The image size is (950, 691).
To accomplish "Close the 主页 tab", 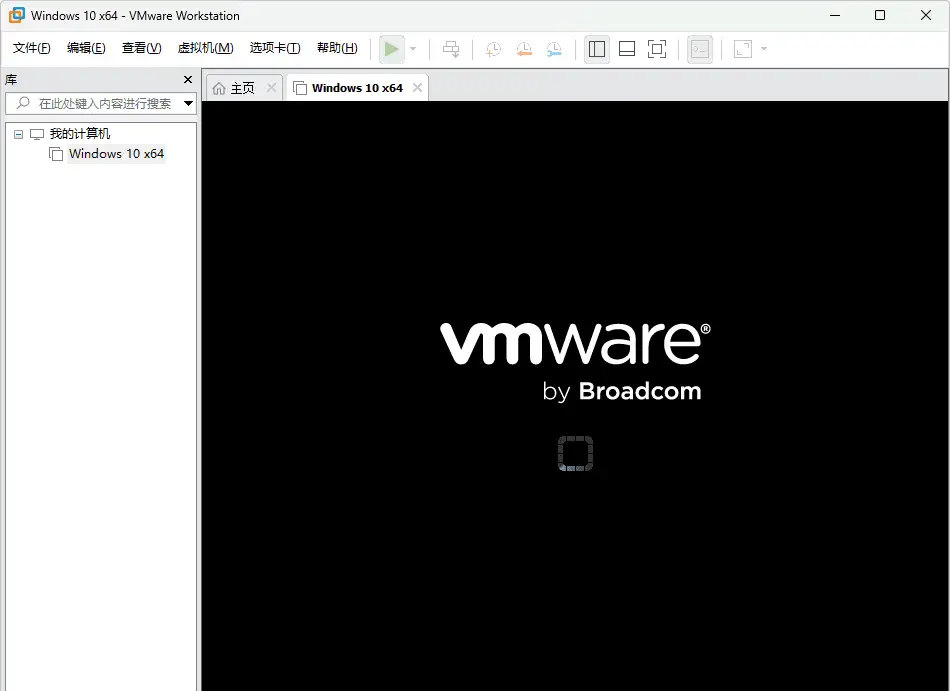I will click(271, 88).
